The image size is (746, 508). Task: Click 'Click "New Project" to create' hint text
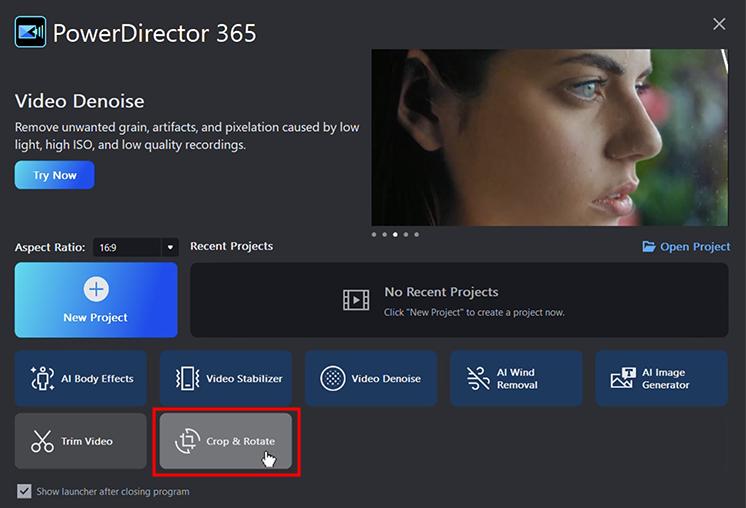coord(474,313)
